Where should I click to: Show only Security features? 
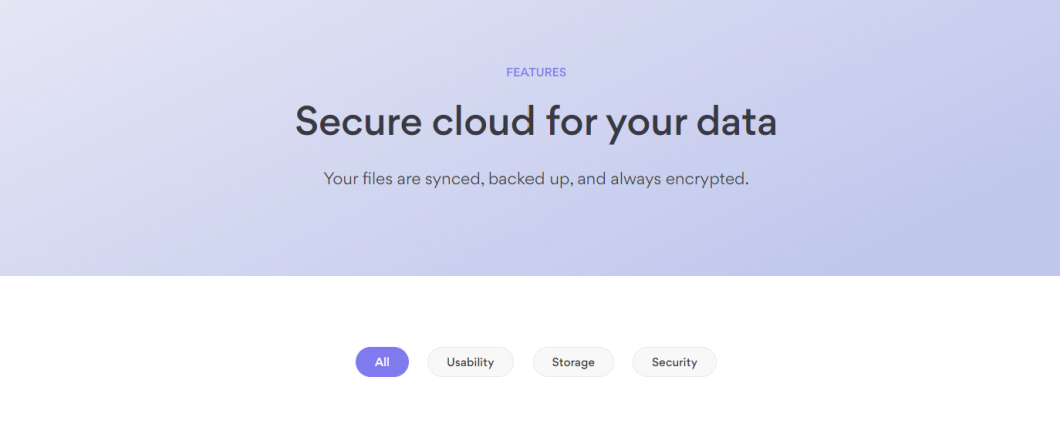click(x=674, y=362)
